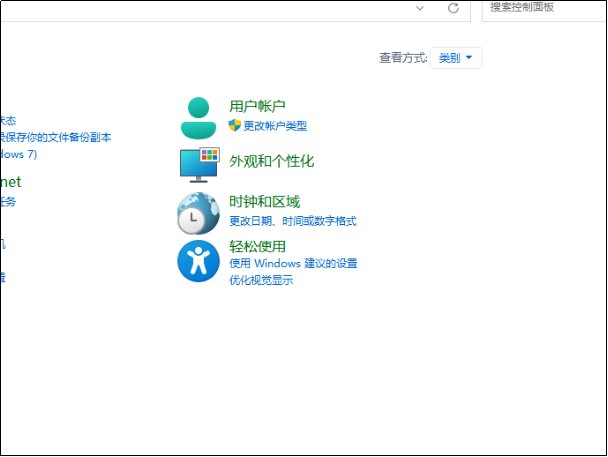This screenshot has width=608, height=457.
Task: Open the 轻松使用 accessibility icon
Action: 198,261
